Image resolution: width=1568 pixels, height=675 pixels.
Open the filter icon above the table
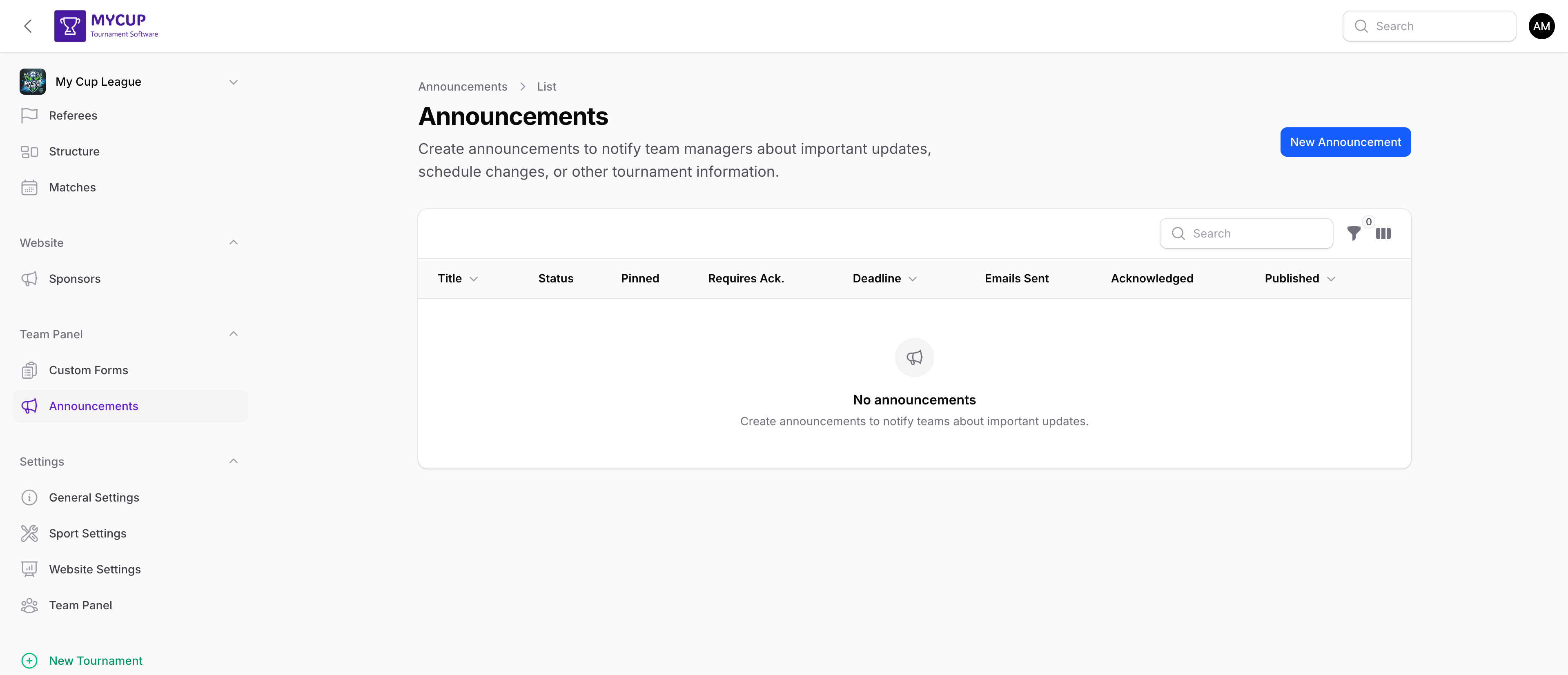point(1354,233)
